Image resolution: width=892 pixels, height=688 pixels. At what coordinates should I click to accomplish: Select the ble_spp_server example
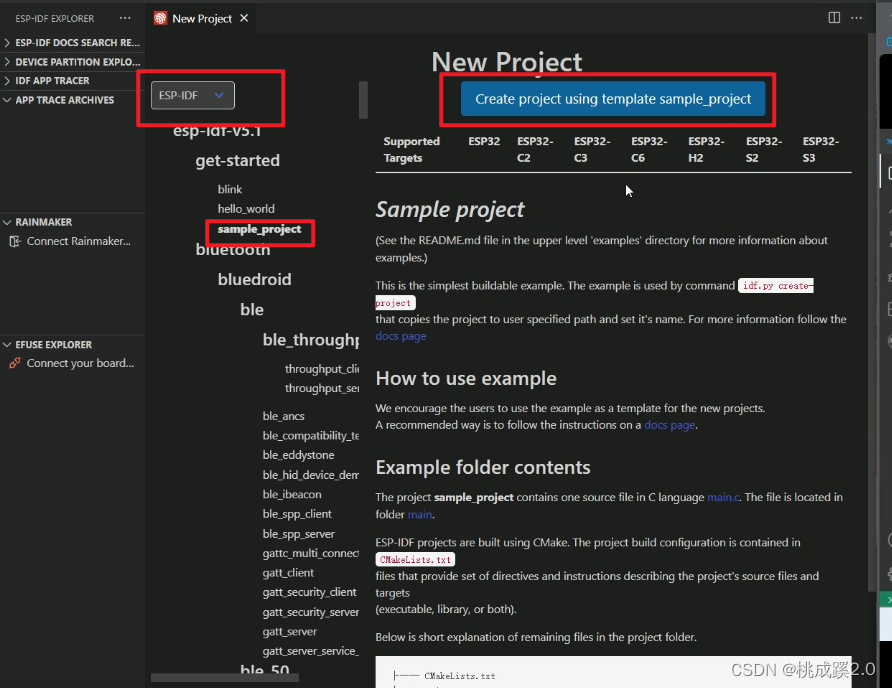[x=299, y=534]
